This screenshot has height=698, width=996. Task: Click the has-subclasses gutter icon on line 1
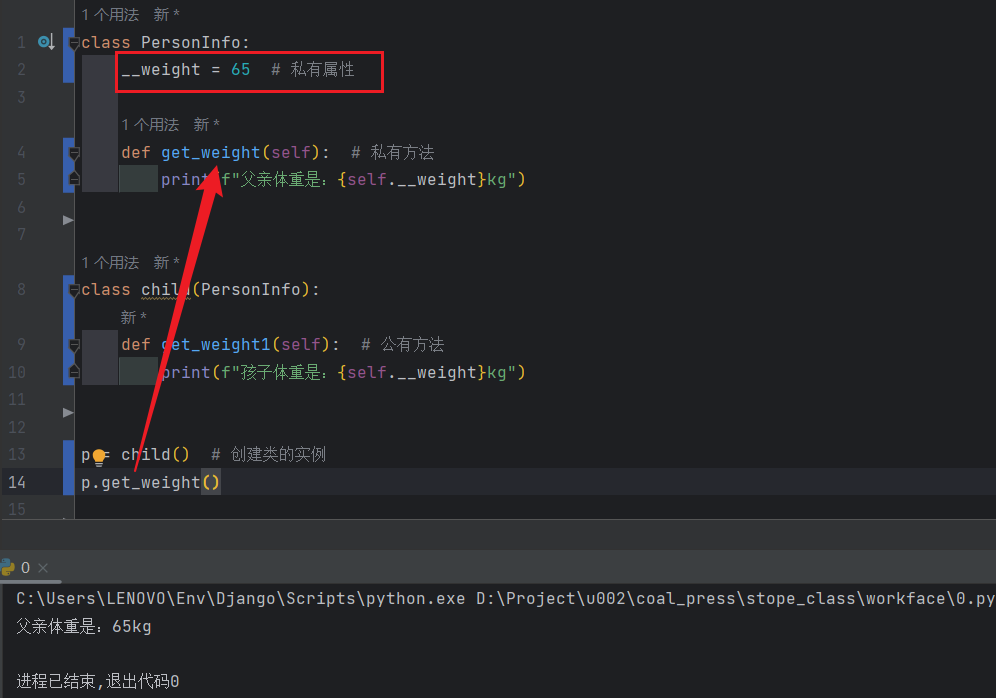[x=46, y=43]
